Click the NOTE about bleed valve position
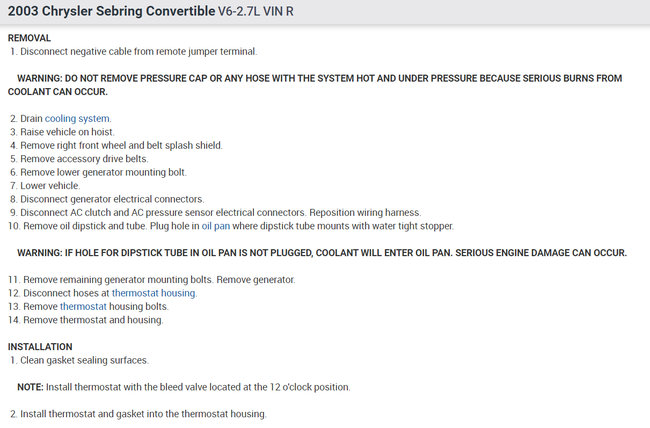The image size is (650, 428). click(183, 387)
